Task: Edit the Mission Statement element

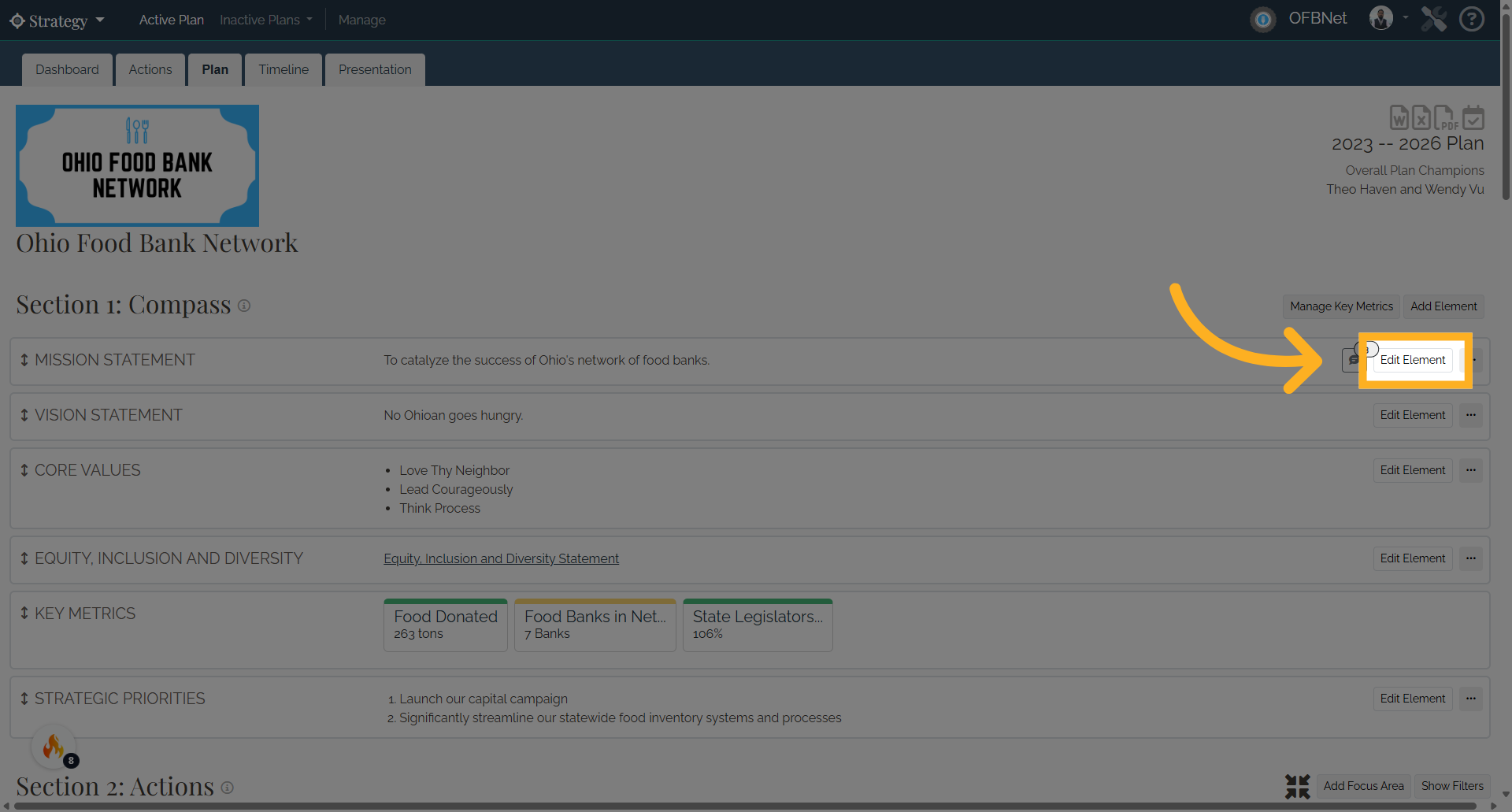Action: click(x=1413, y=360)
